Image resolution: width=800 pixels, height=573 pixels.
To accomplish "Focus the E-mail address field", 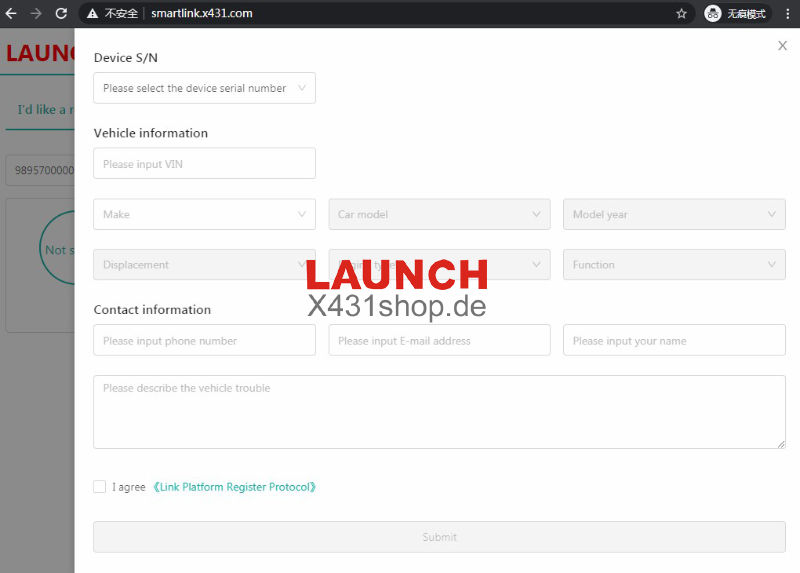I will [439, 341].
